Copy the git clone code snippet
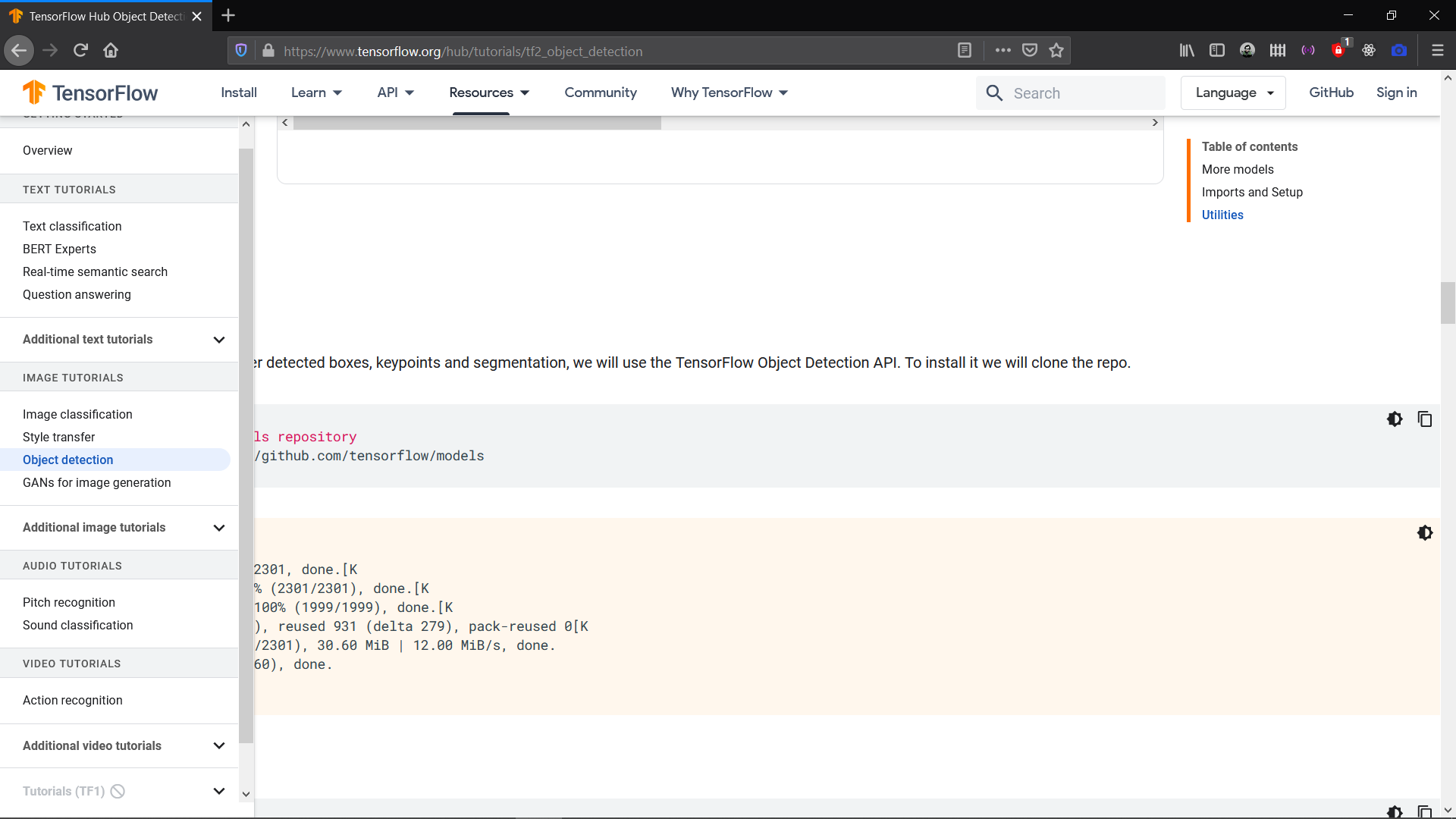This screenshot has height=819, width=1456. (x=1425, y=419)
